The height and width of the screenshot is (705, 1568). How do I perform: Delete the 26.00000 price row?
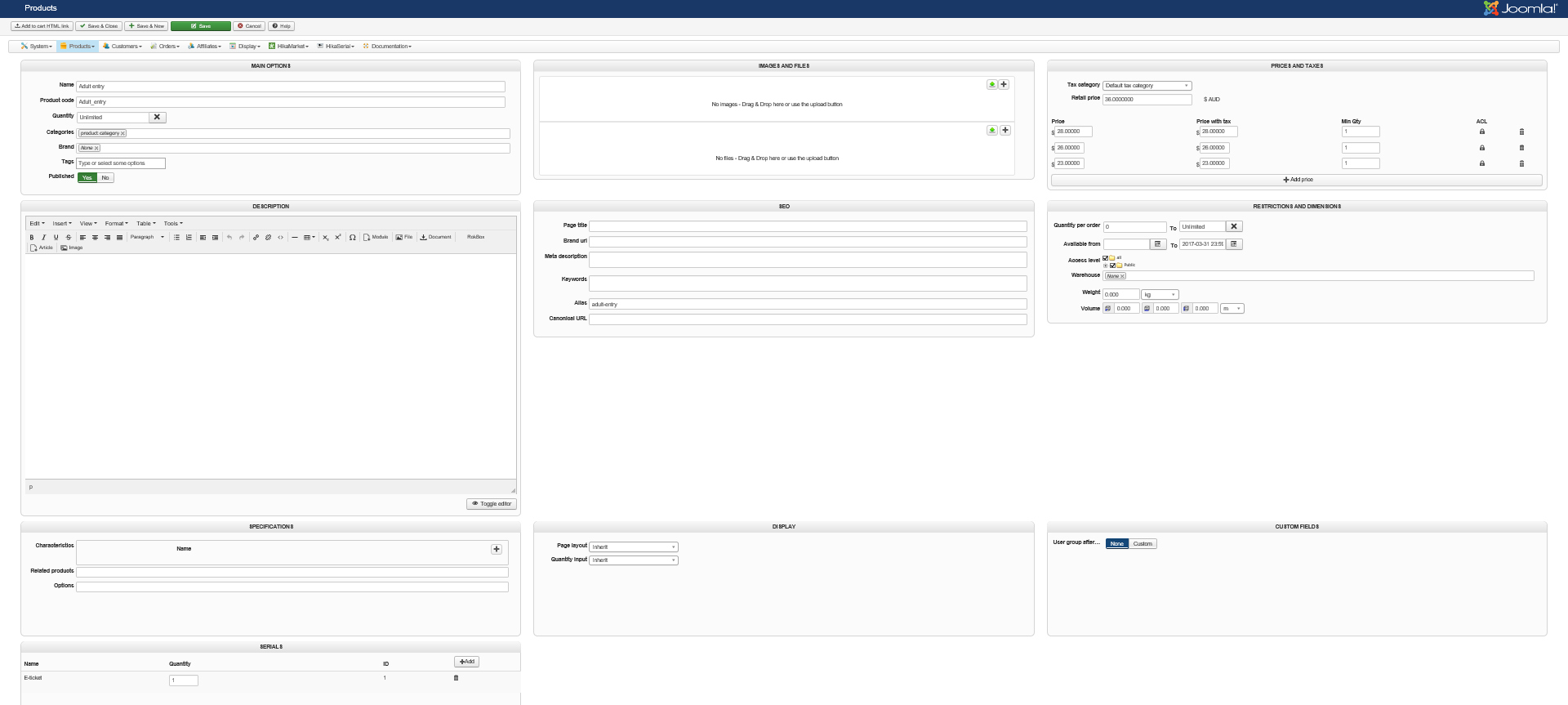[x=1521, y=148]
